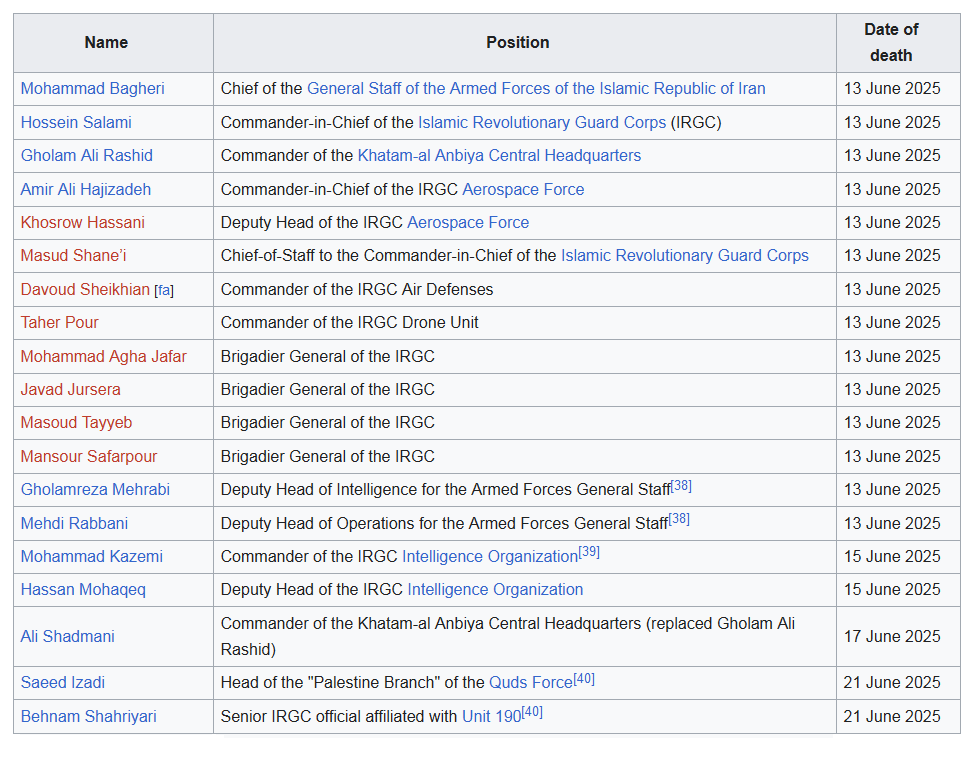
Task: Click the Date of death column header
Action: [890, 42]
